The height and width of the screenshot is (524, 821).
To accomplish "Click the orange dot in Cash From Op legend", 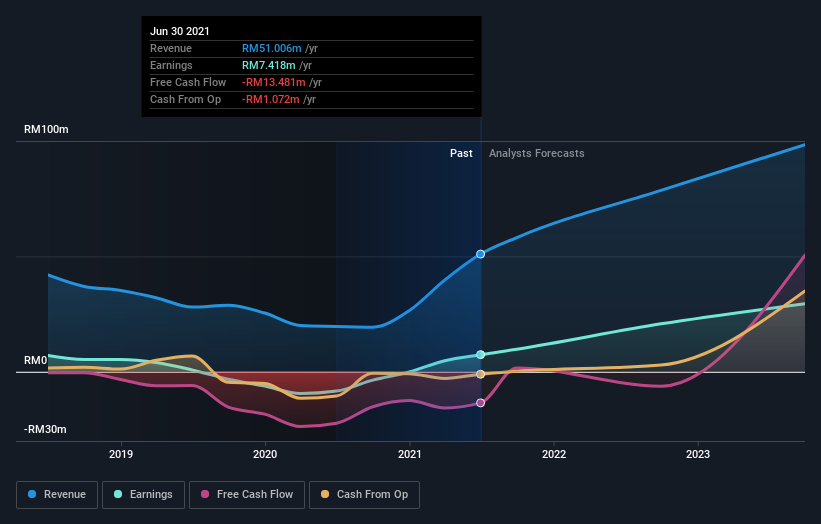I will pos(325,494).
